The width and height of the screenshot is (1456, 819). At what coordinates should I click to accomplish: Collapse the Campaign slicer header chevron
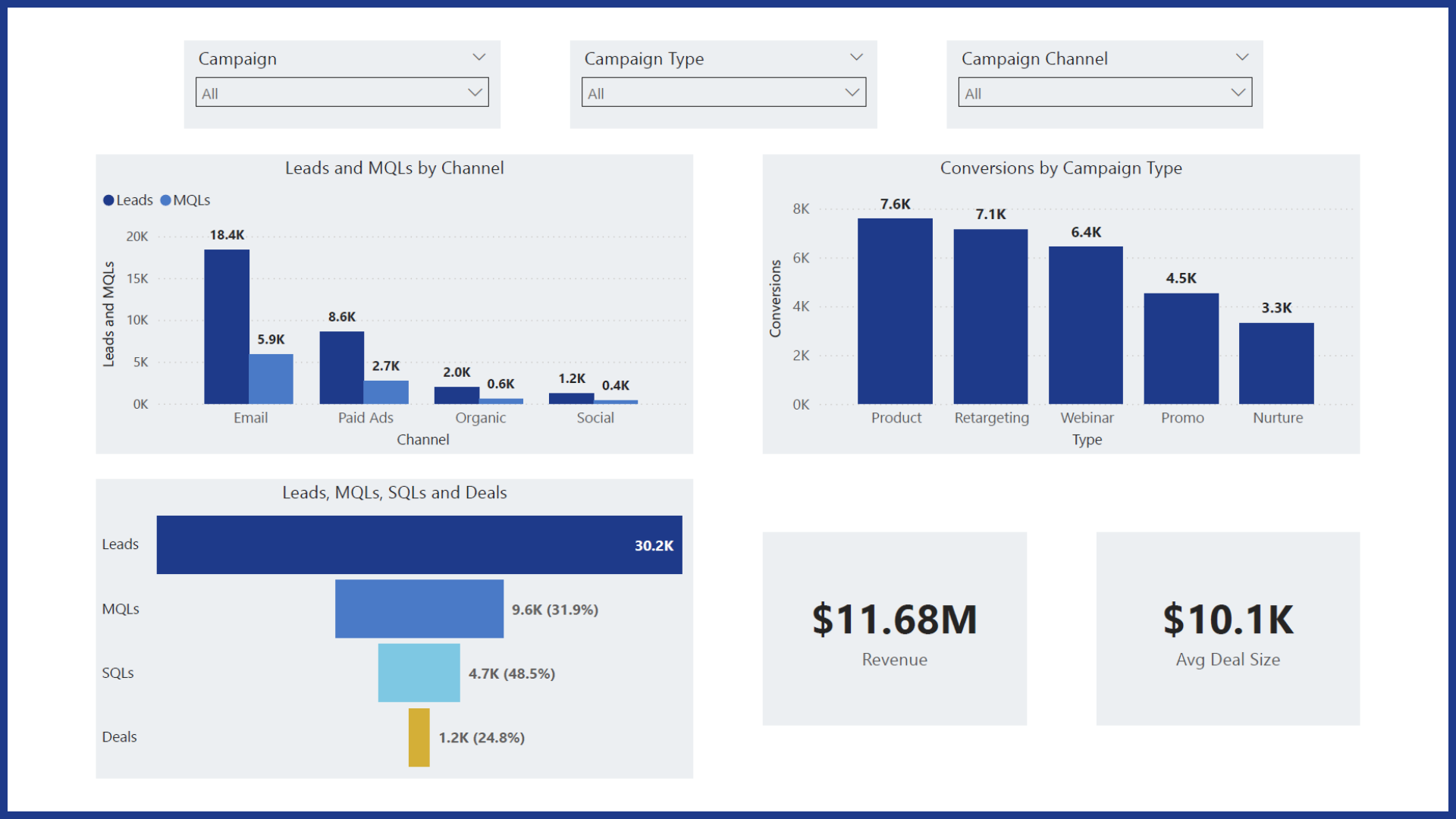[479, 58]
